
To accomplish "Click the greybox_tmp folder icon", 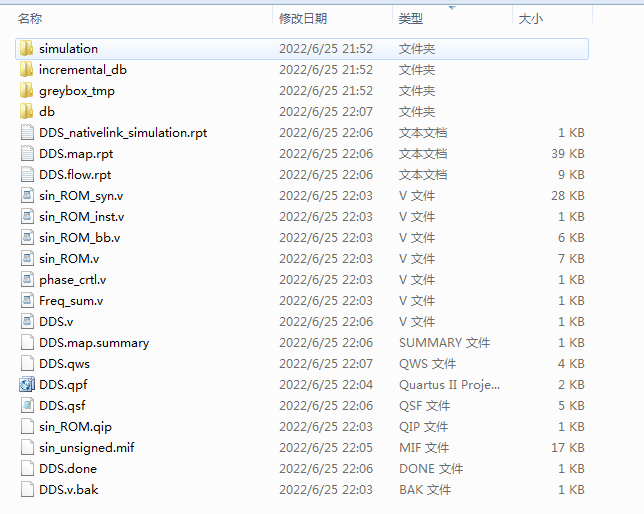I will coord(27,90).
